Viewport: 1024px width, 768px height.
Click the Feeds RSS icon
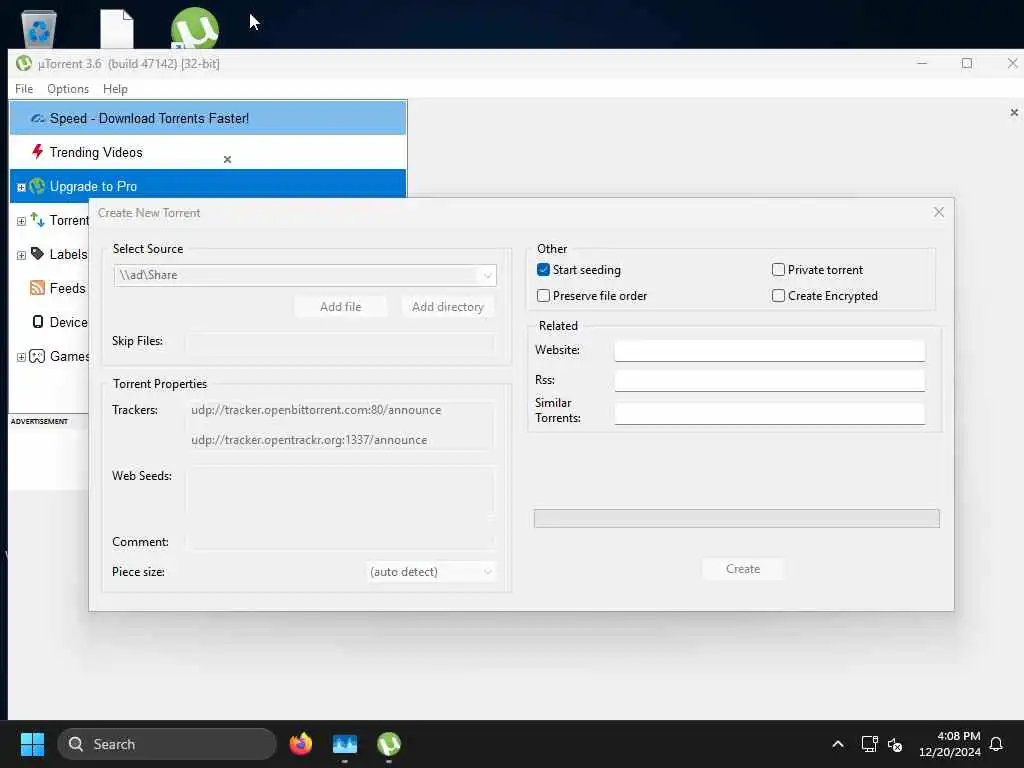37,288
